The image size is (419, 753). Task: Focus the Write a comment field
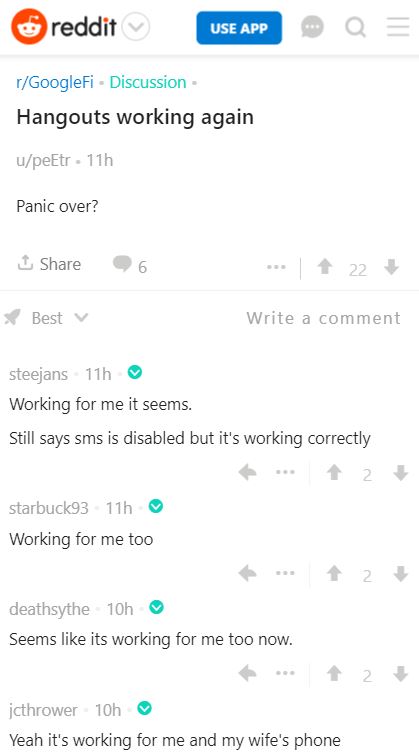click(323, 318)
